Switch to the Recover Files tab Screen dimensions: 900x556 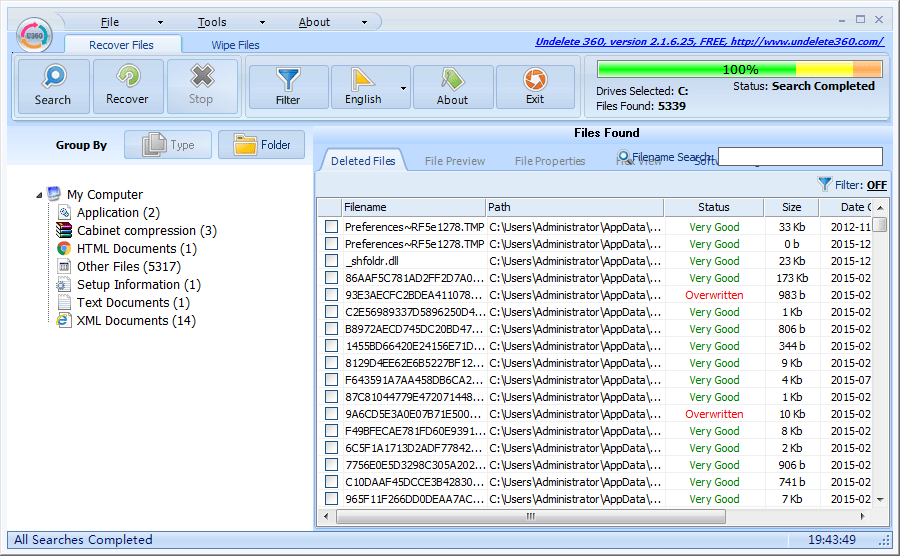click(122, 45)
